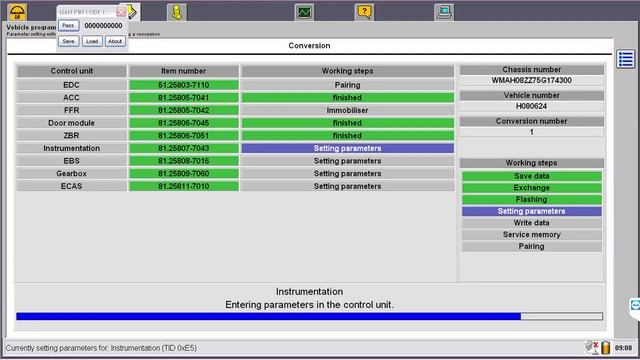The image size is (640, 360).
Task: Click ACC finished working step cell
Action: click(347, 98)
